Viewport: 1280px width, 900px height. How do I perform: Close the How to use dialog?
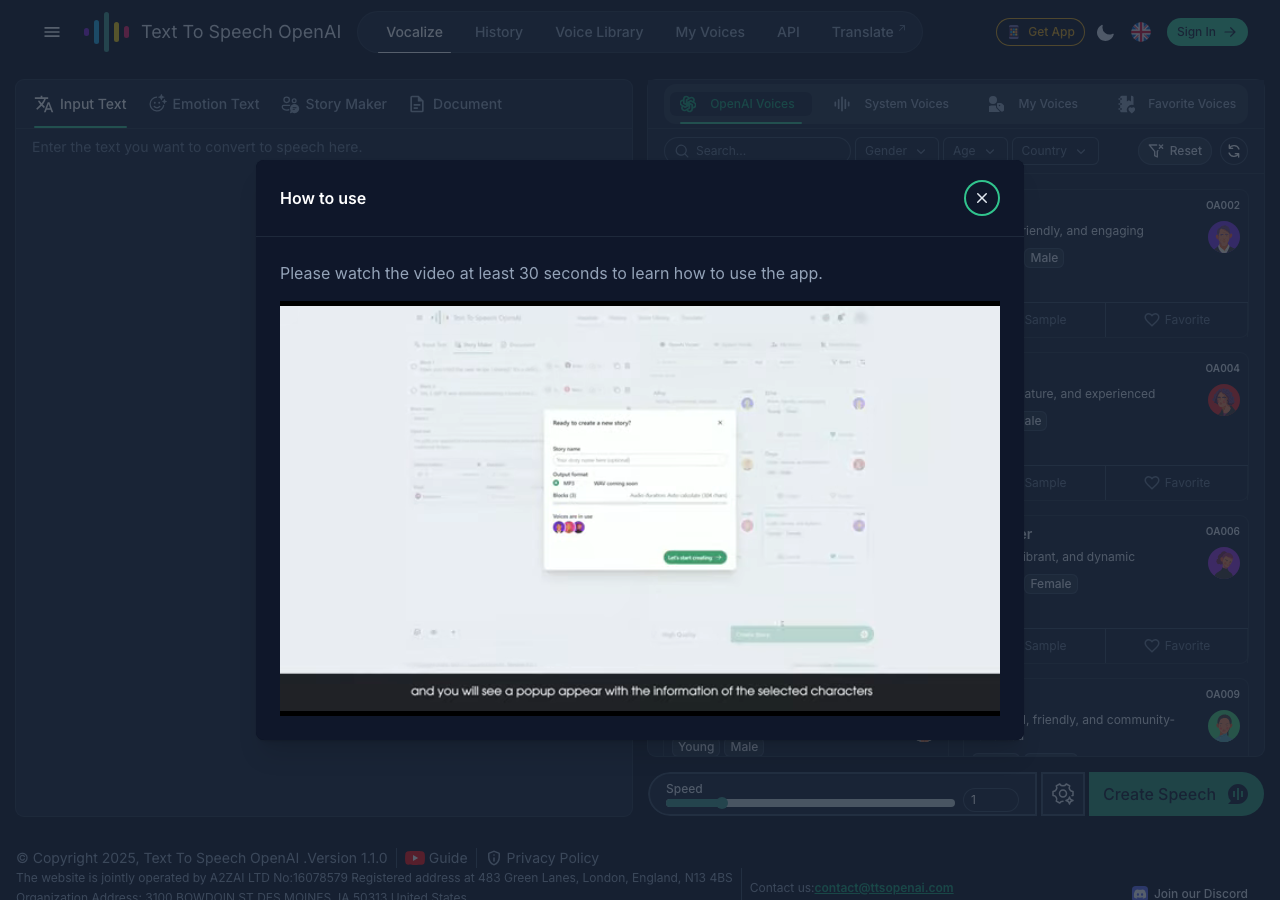pyautogui.click(x=982, y=198)
